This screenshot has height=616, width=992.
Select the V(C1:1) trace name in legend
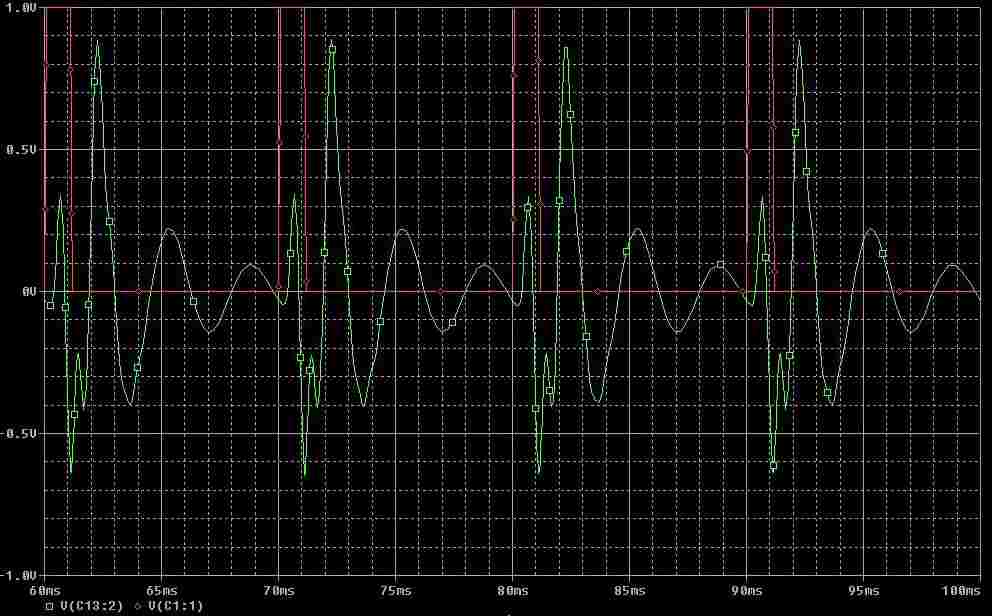coord(175,606)
